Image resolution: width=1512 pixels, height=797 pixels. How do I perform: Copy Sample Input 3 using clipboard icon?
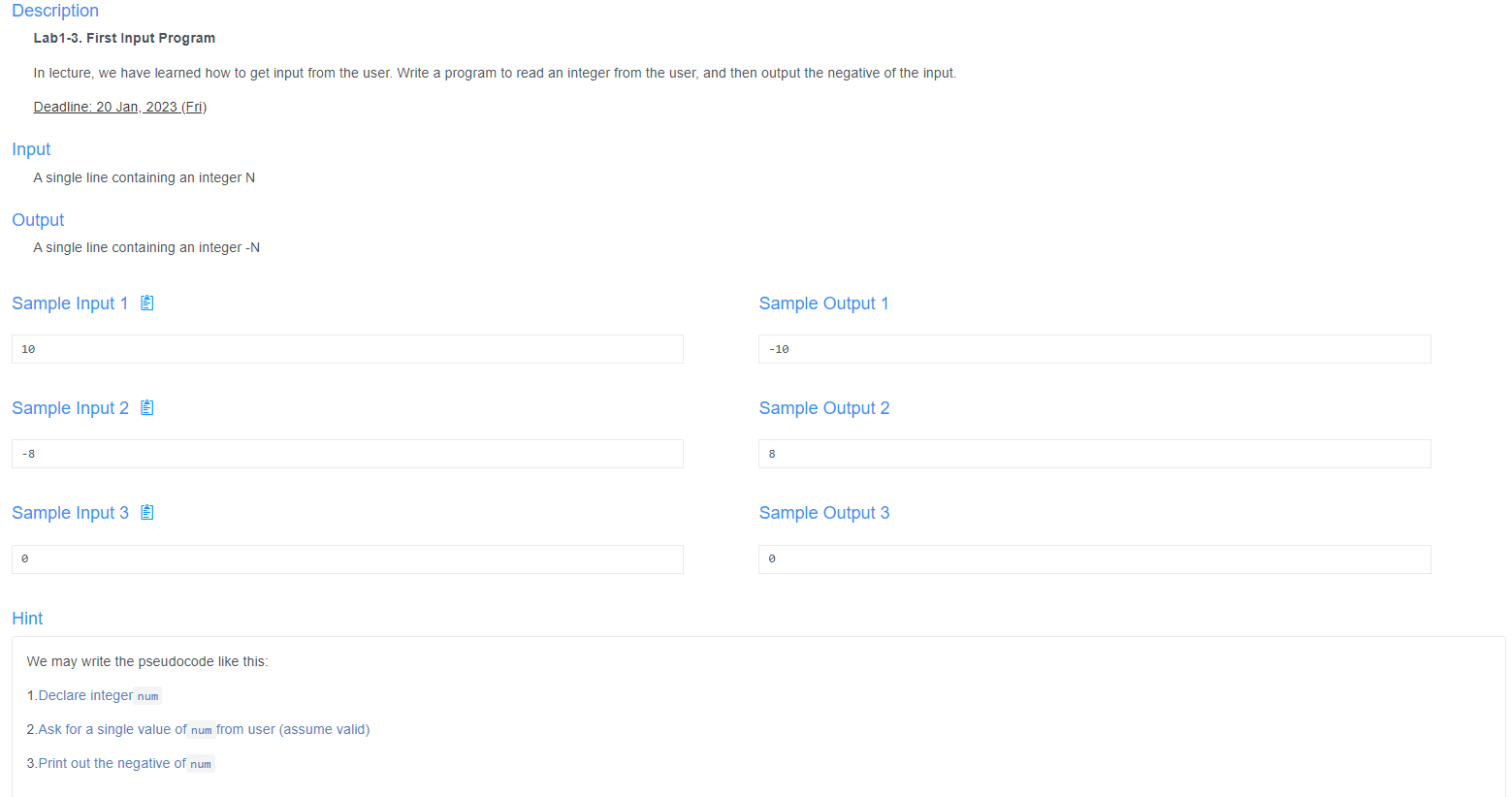click(x=146, y=512)
